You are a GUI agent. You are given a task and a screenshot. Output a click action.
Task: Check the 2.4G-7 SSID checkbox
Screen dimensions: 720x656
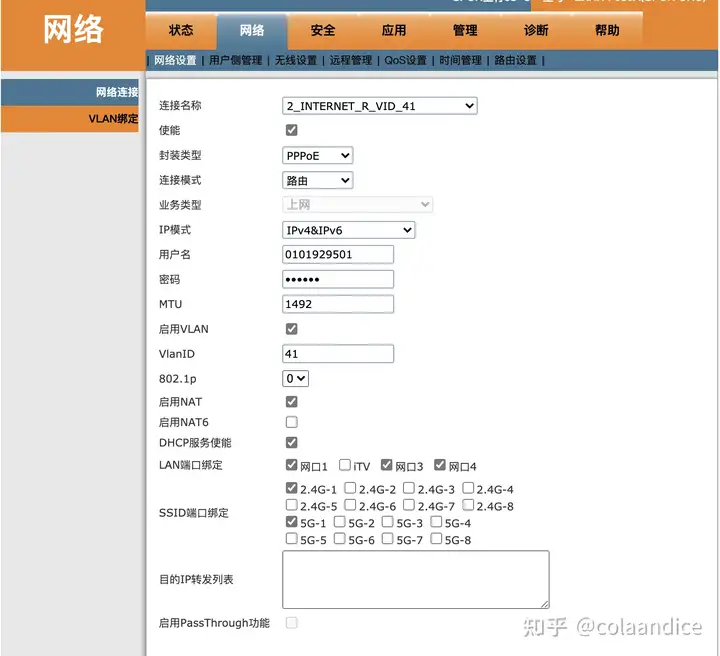(x=409, y=505)
